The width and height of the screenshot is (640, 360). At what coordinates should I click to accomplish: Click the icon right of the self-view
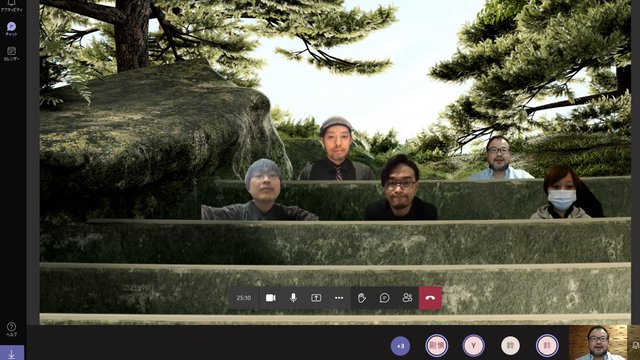coord(635,345)
